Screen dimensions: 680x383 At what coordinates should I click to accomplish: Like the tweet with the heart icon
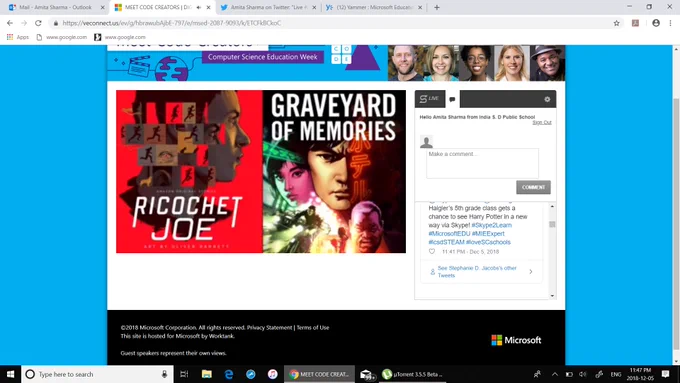pyautogui.click(x=432, y=252)
